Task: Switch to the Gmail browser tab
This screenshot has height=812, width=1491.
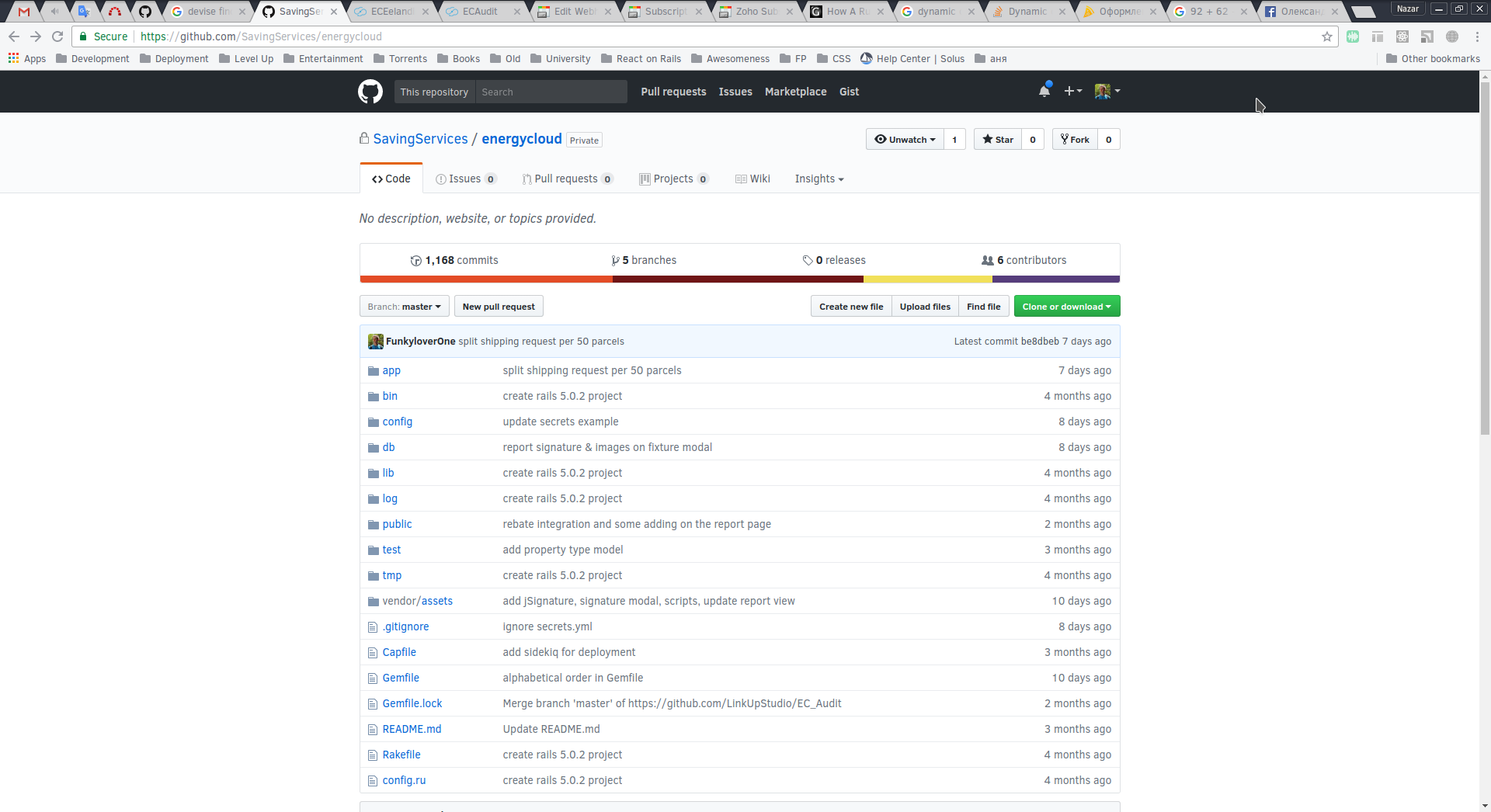Action: tap(24, 12)
